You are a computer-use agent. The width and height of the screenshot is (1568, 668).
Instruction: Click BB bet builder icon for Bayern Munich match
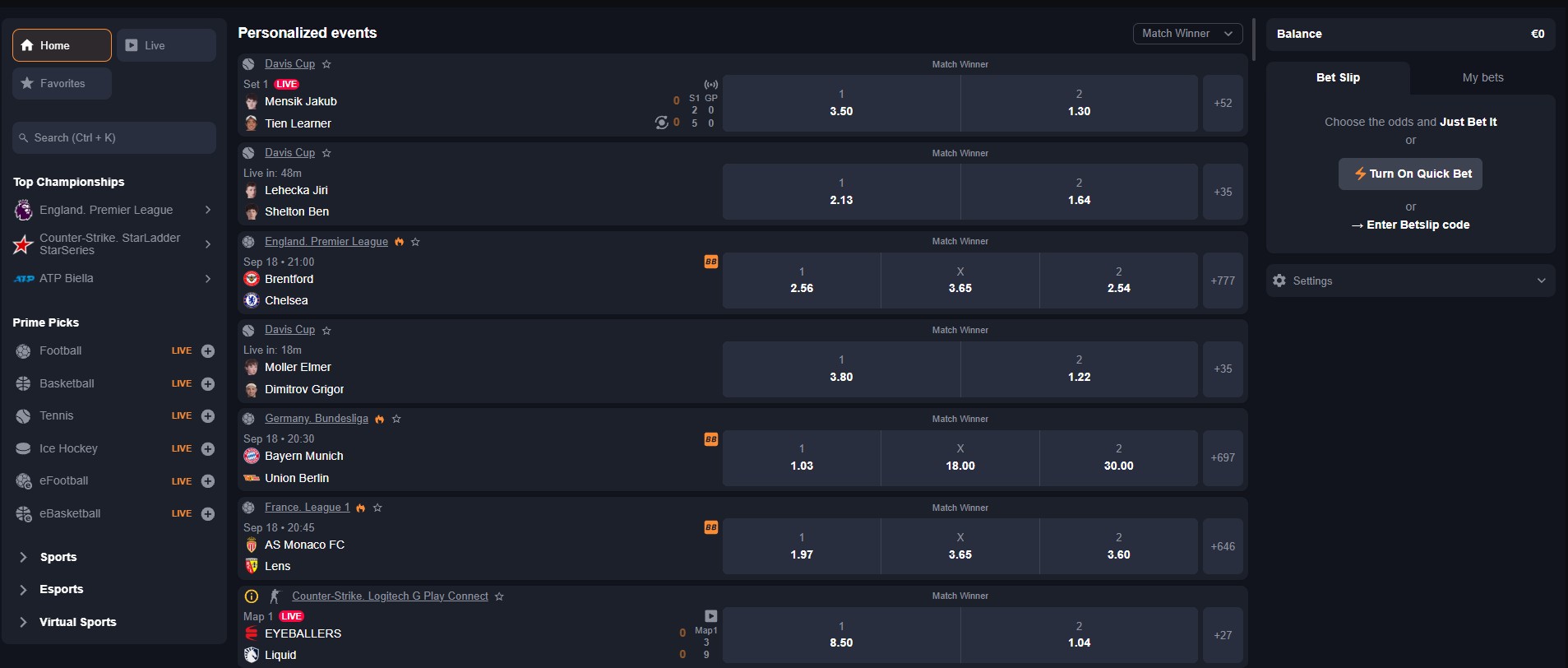(x=711, y=439)
